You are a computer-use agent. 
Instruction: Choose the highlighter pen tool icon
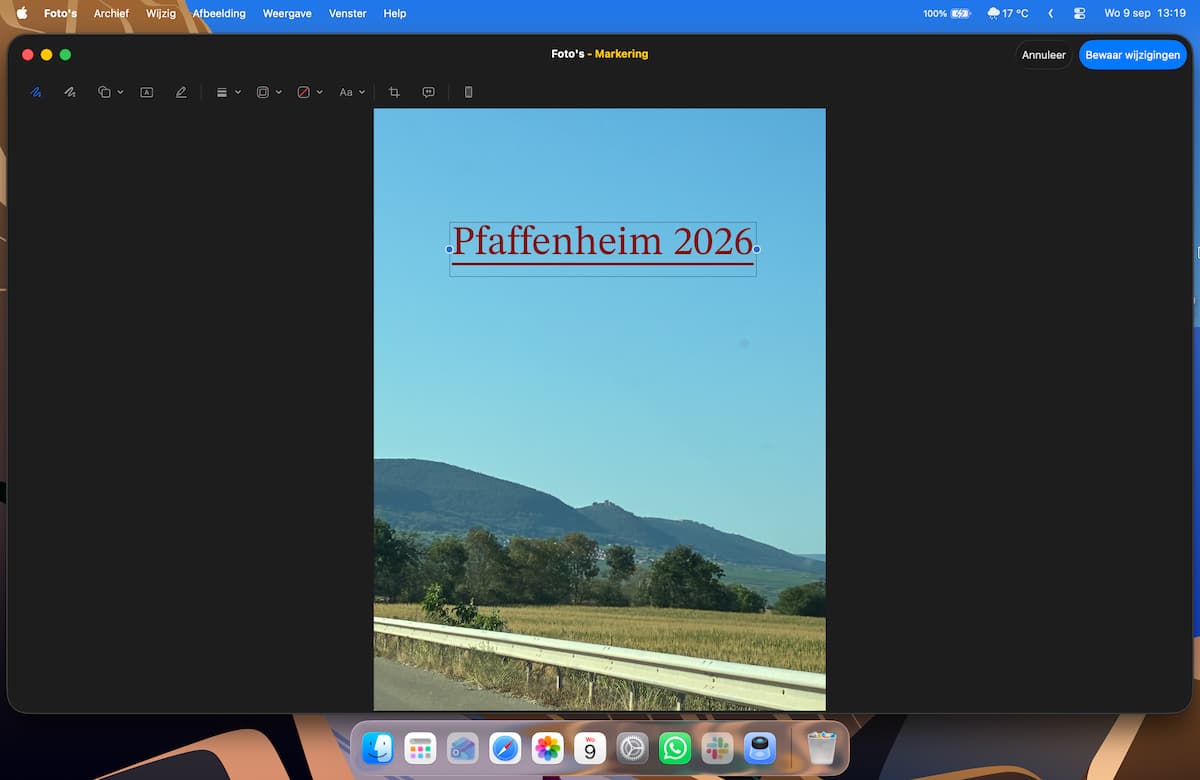pyautogui.click(x=181, y=92)
